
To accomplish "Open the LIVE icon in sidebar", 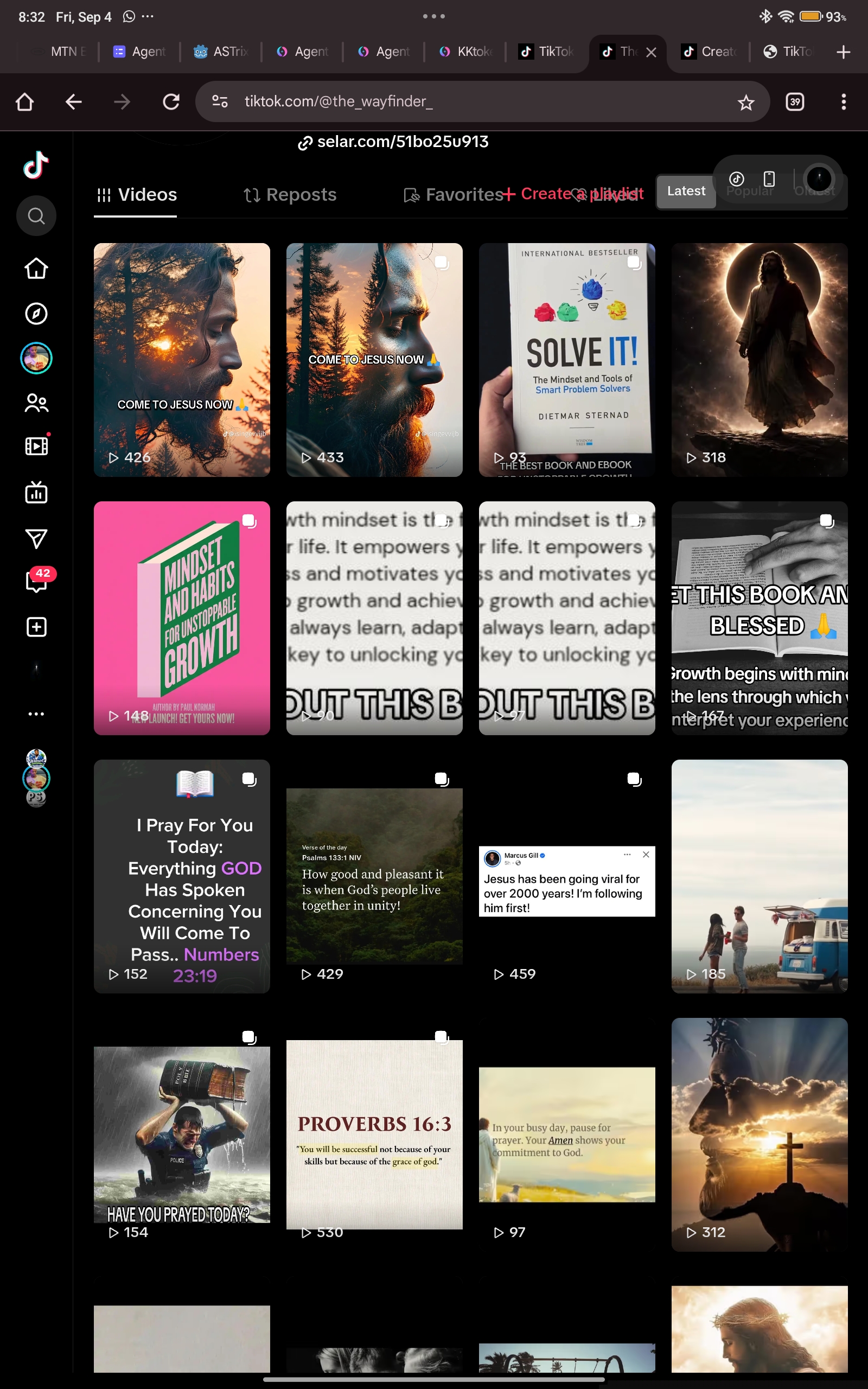I will point(36,493).
